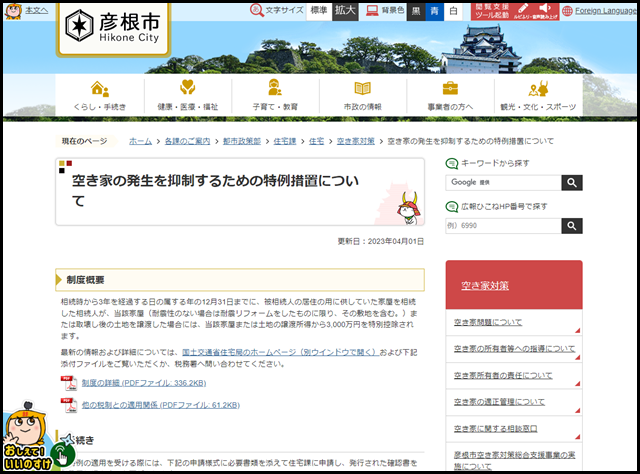Open the 観光・文化・スポーツ icon menu
Screen dimensions: 640x474
(x=538, y=96)
